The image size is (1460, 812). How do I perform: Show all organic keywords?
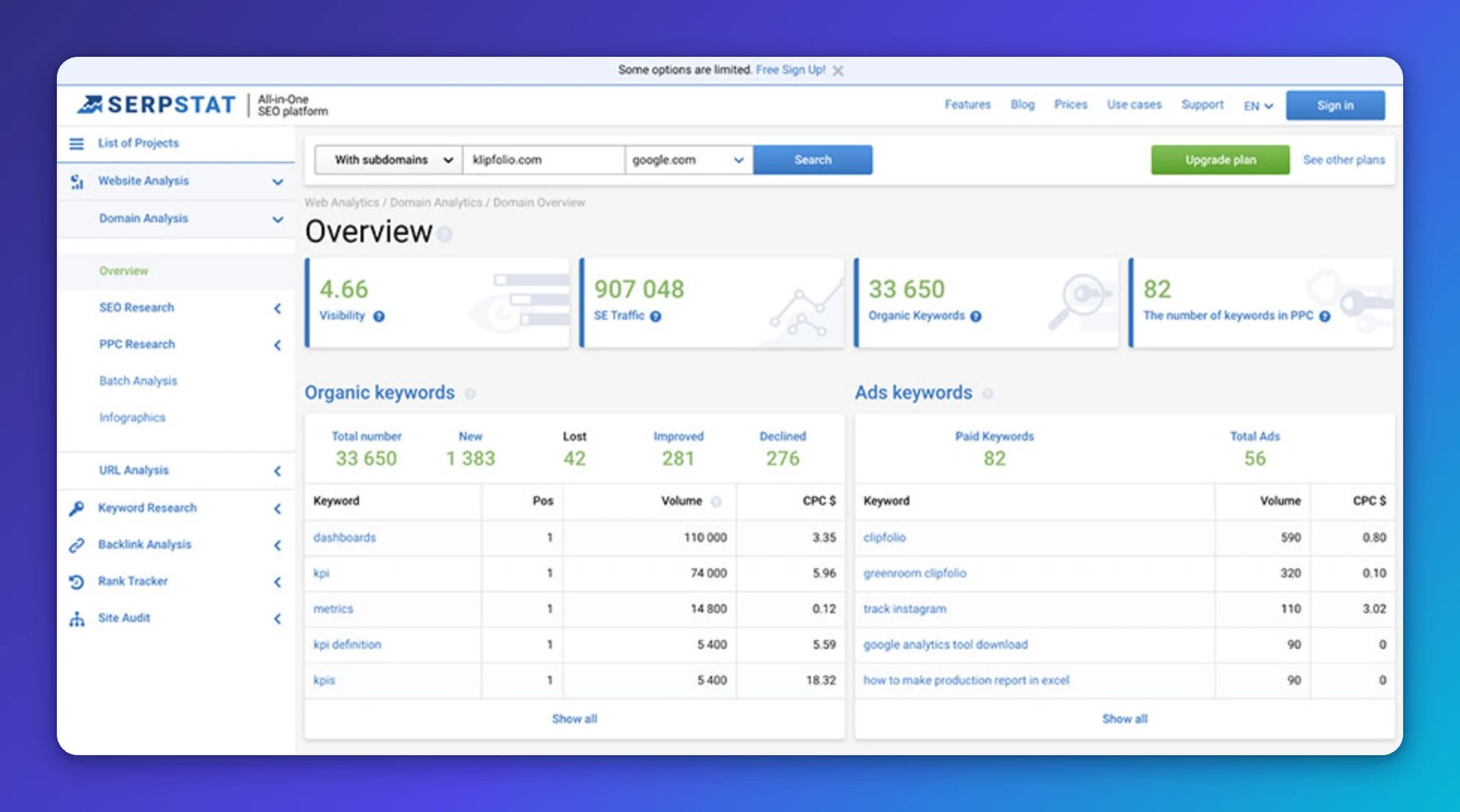pyautogui.click(x=574, y=718)
